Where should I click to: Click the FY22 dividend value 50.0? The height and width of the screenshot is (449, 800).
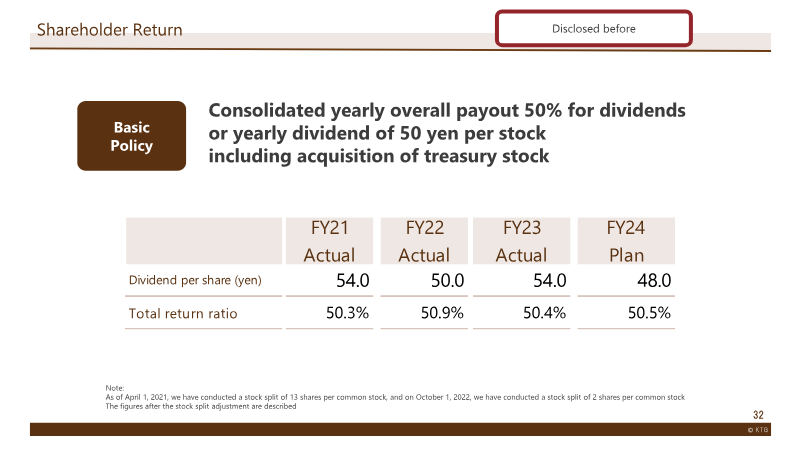(447, 281)
